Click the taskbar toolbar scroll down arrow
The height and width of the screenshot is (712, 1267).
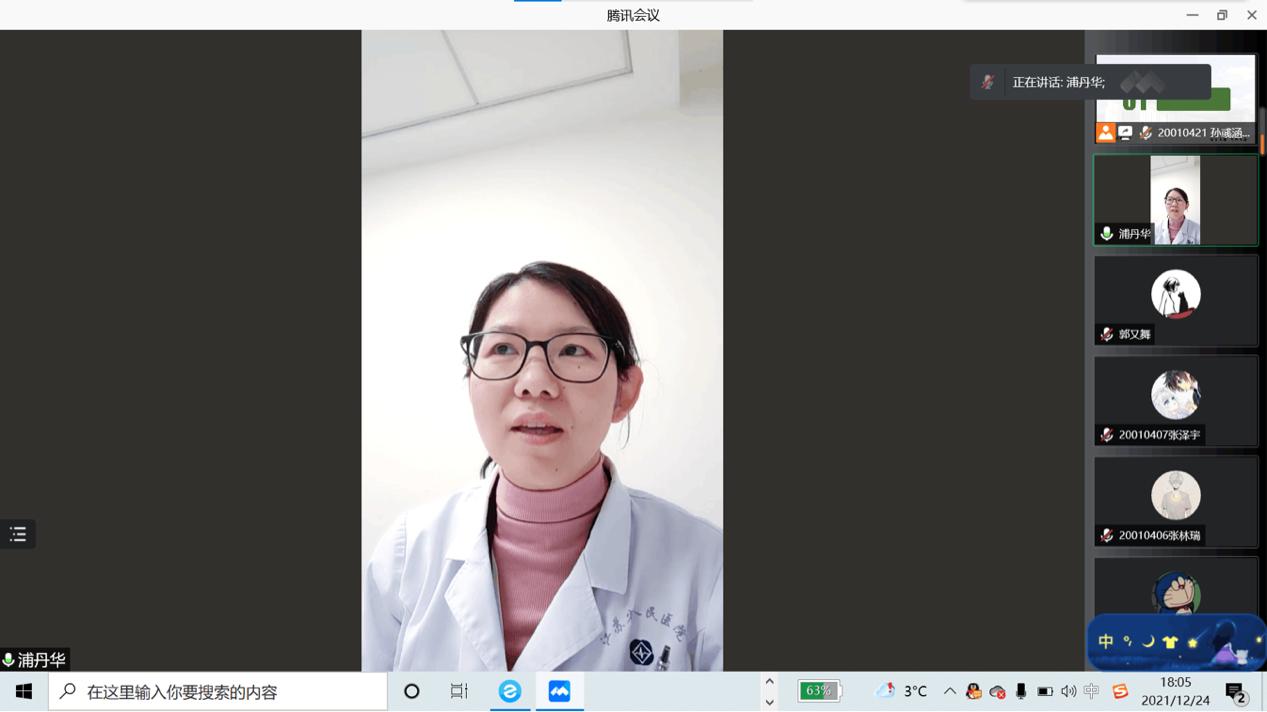769,702
